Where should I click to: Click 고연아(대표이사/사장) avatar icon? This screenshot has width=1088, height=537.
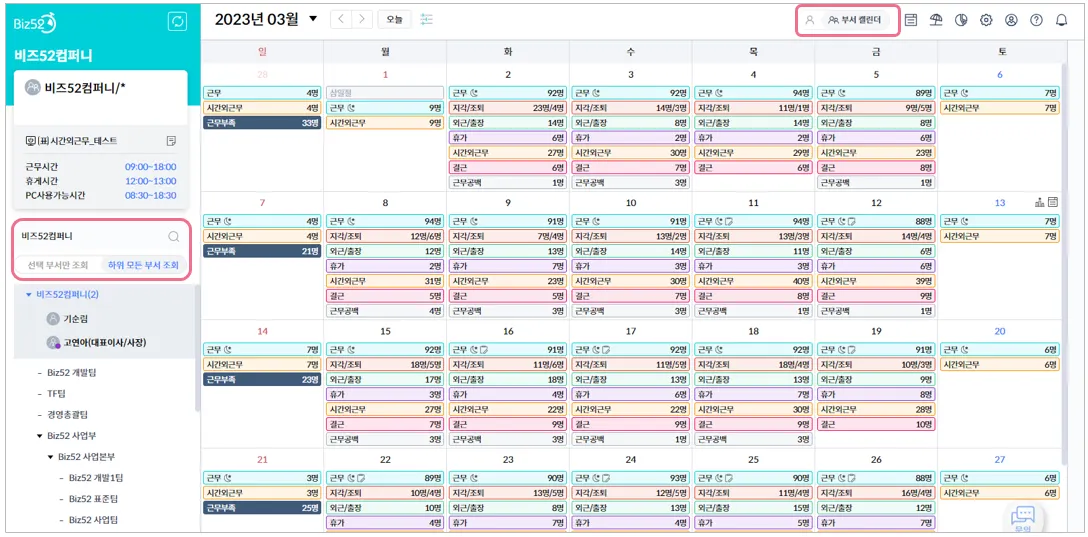[x=53, y=342]
